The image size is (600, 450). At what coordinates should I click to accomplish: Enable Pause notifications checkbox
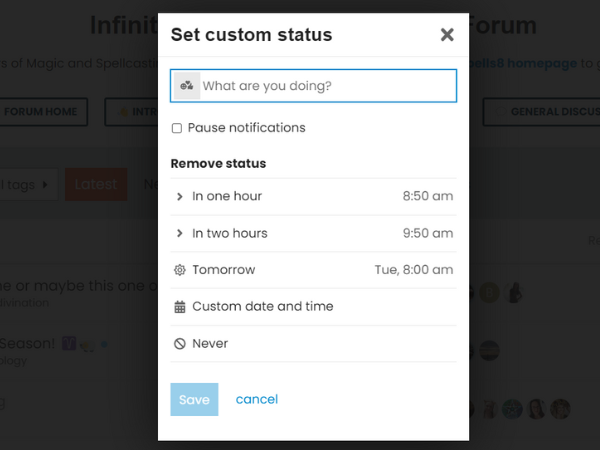click(x=177, y=128)
